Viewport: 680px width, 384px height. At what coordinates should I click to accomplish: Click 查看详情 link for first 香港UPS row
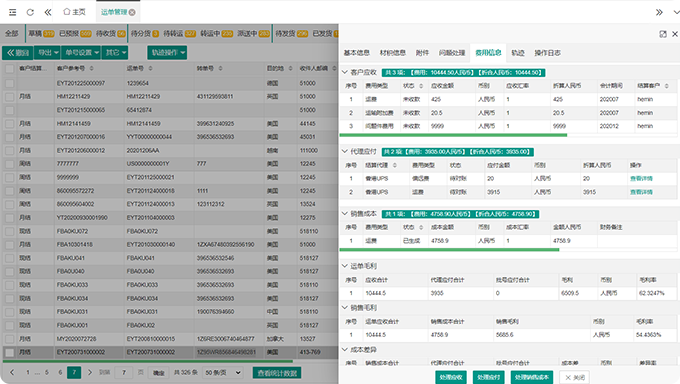641,178
